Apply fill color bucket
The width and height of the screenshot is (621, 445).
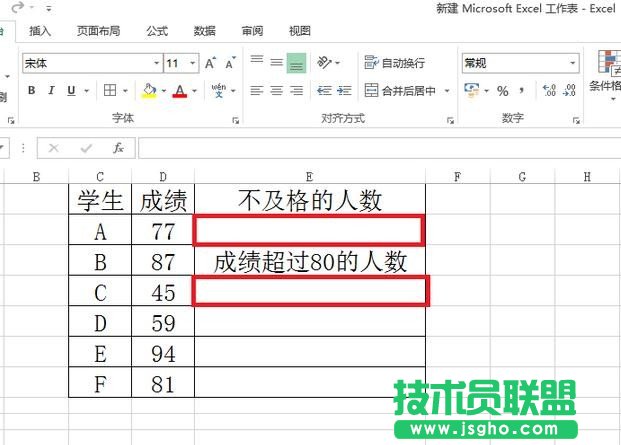point(149,91)
